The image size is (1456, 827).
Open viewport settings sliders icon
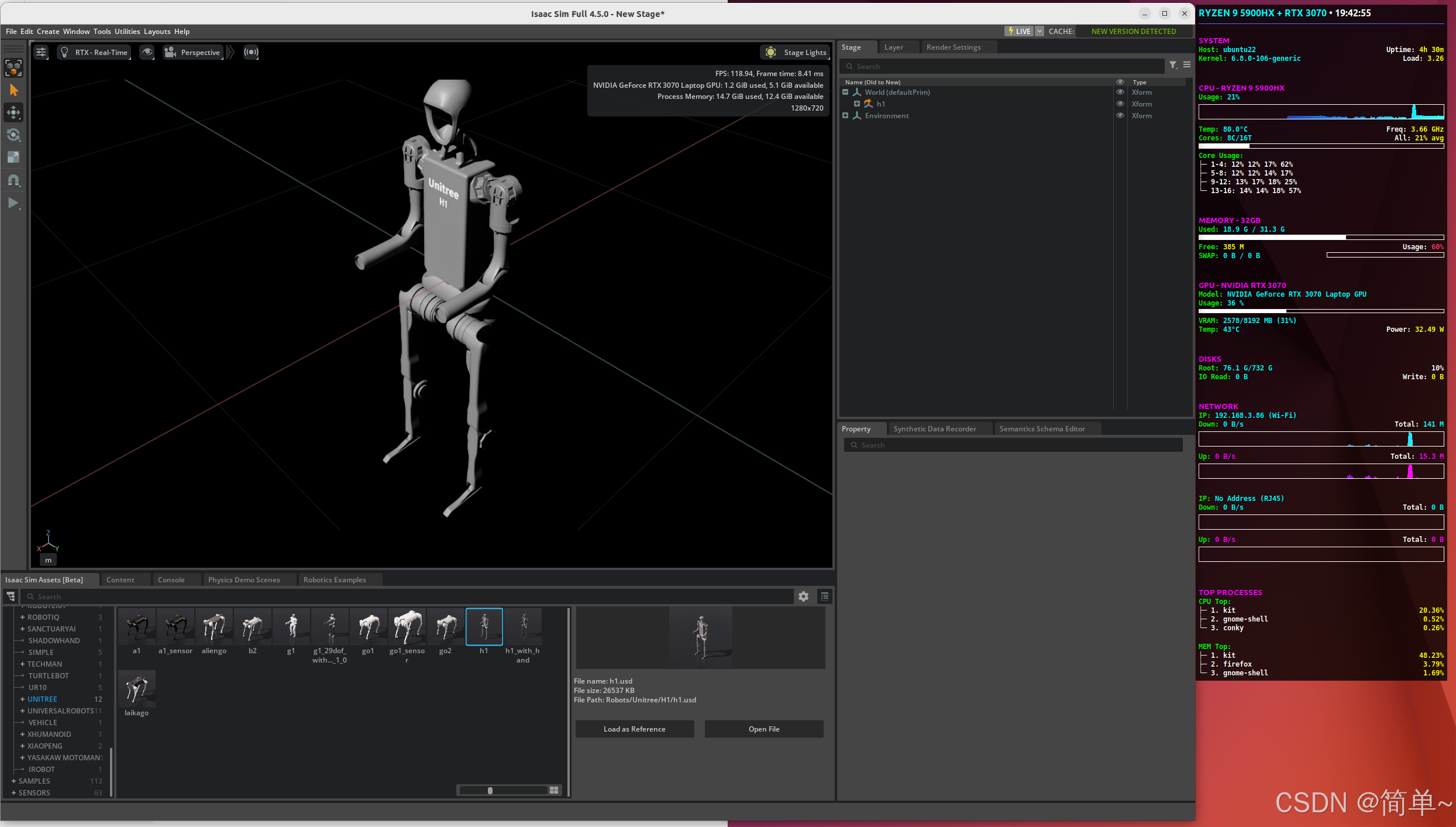click(41, 52)
